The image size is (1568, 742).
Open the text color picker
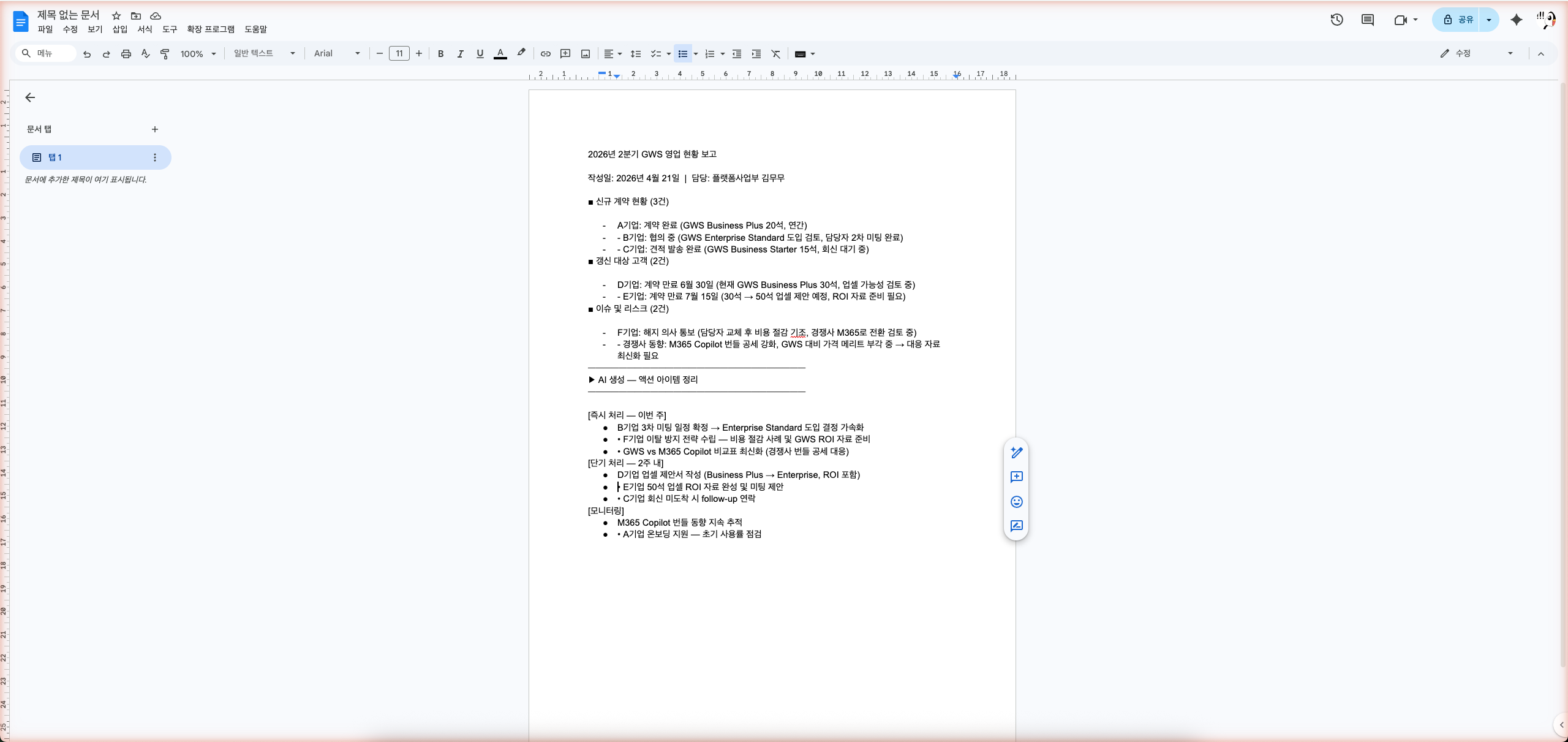tap(500, 53)
